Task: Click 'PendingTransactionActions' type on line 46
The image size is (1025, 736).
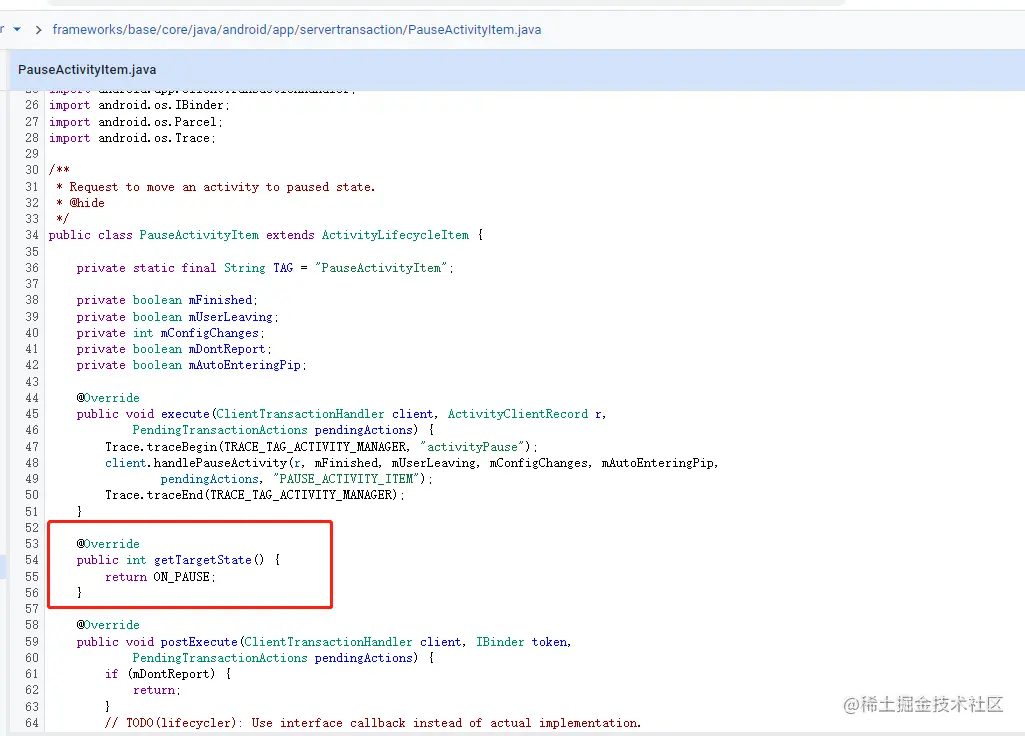Action: [x=220, y=429]
